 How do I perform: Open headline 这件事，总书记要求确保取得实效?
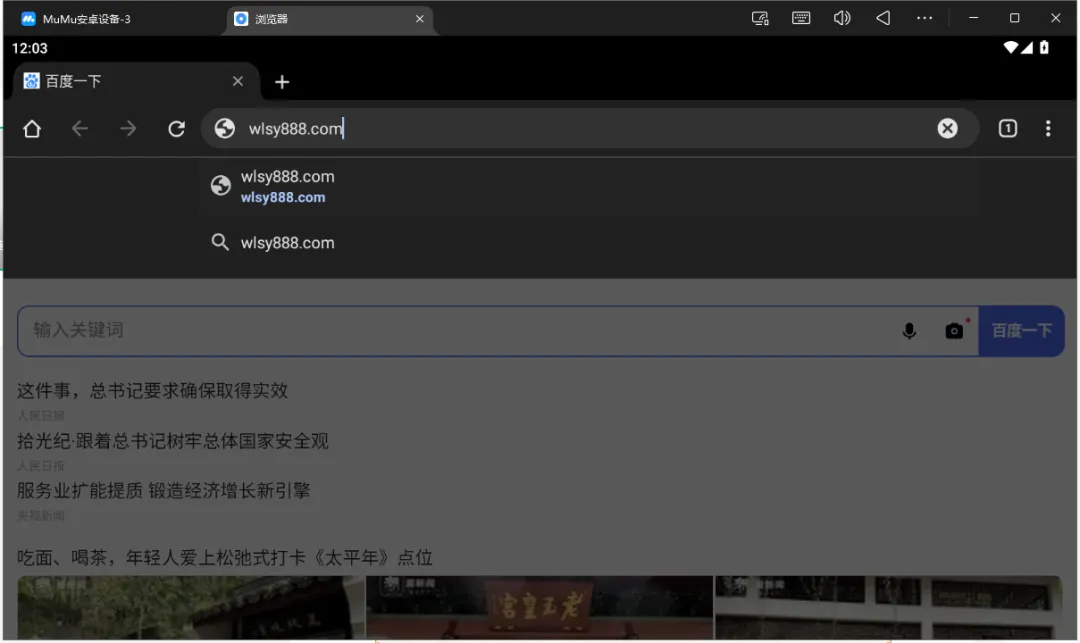[152, 390]
